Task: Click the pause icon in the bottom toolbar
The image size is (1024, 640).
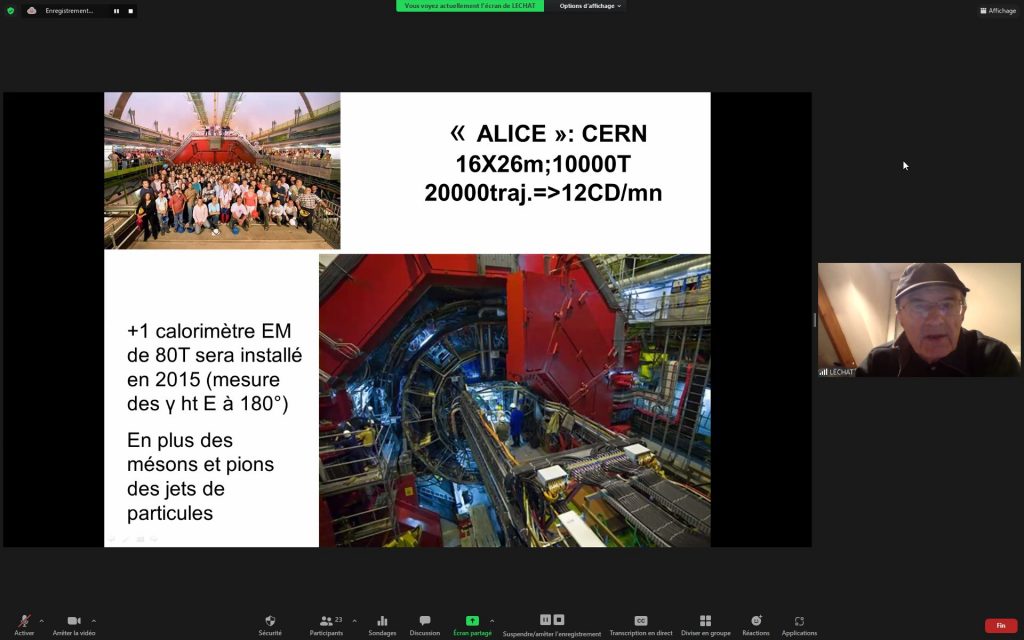Action: click(545, 620)
